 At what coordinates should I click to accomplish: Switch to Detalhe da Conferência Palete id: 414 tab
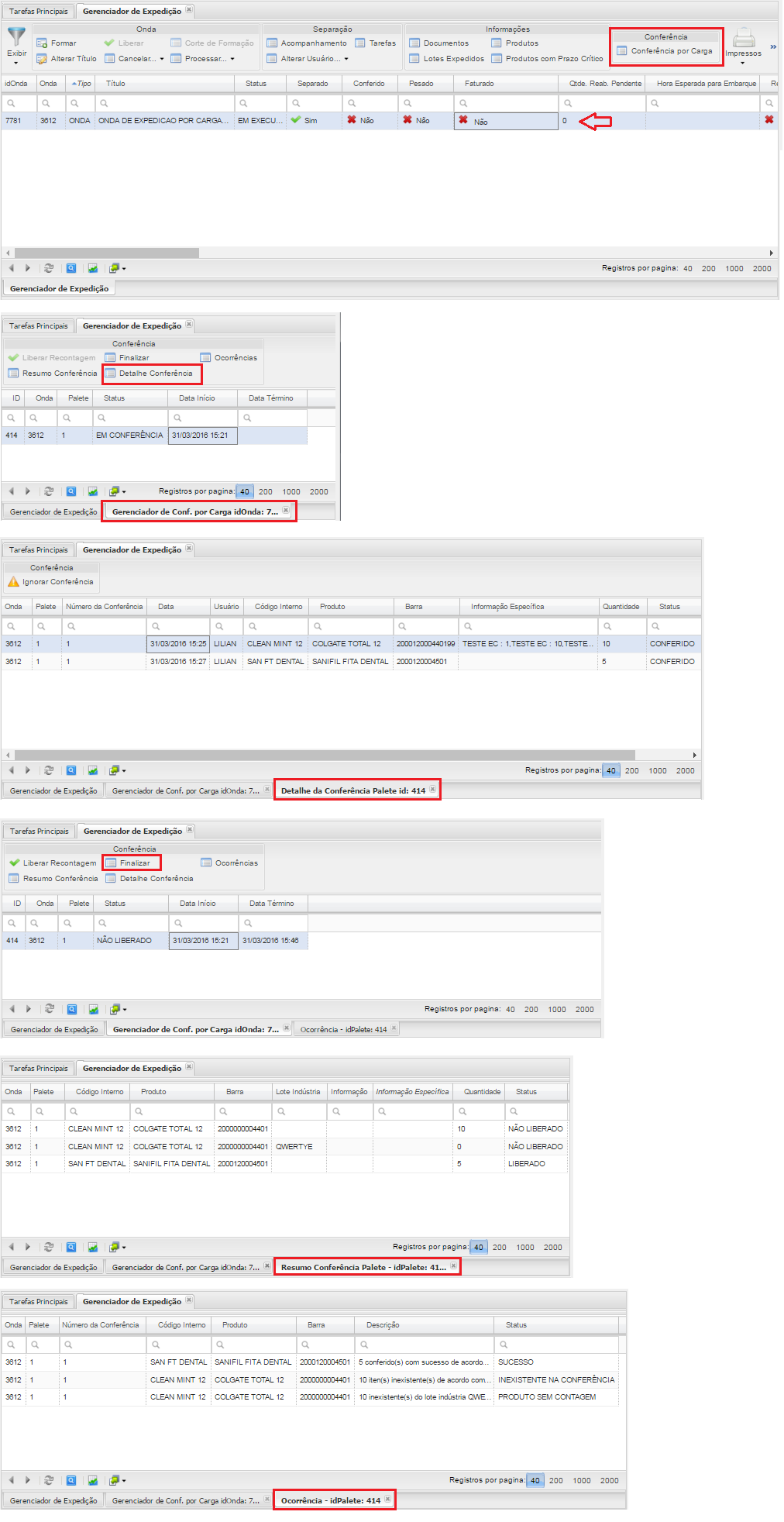coord(352,790)
